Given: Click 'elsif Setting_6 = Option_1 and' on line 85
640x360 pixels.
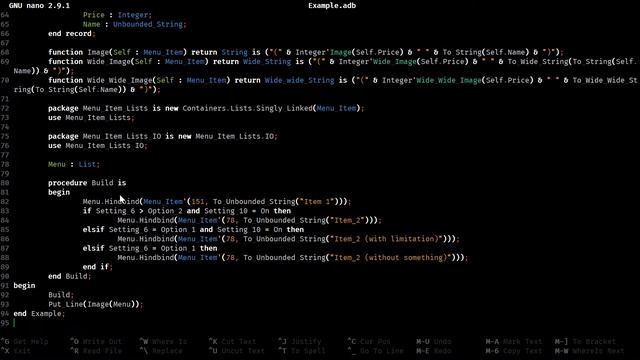Looking at the screenshot, I should pos(148,230).
